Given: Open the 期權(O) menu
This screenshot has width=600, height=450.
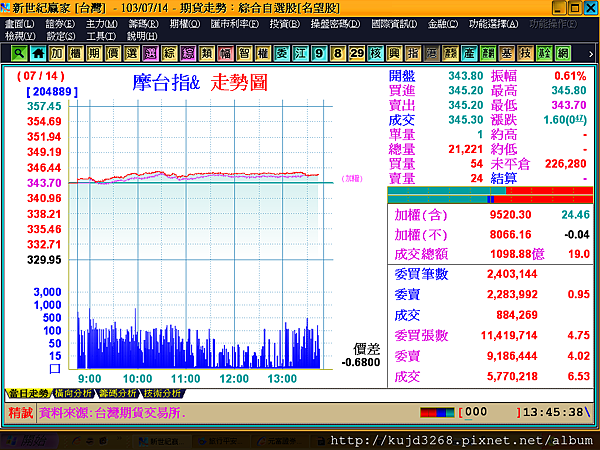Looking at the screenshot, I should [185, 24].
